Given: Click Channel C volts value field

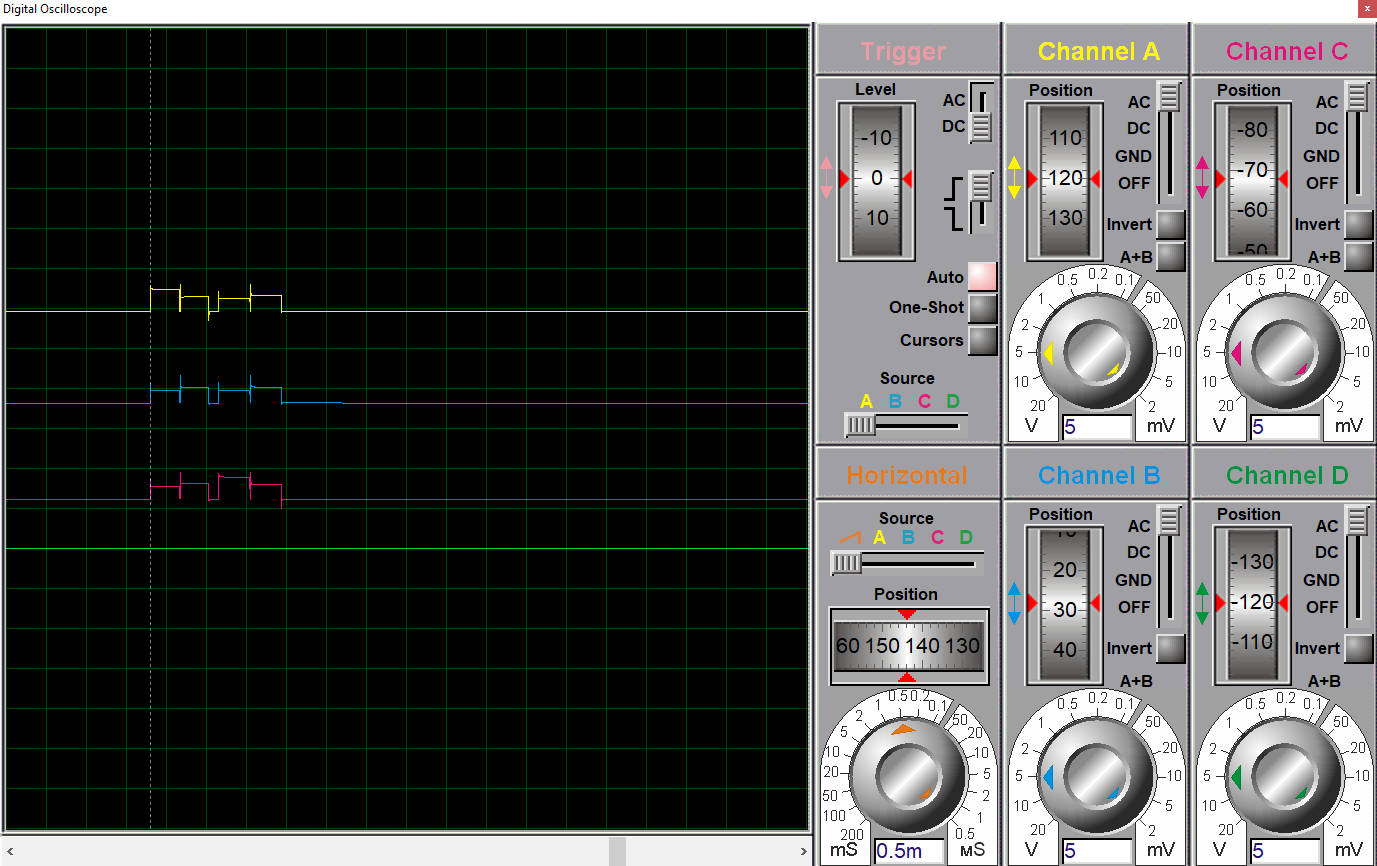Looking at the screenshot, I should (x=1285, y=427).
